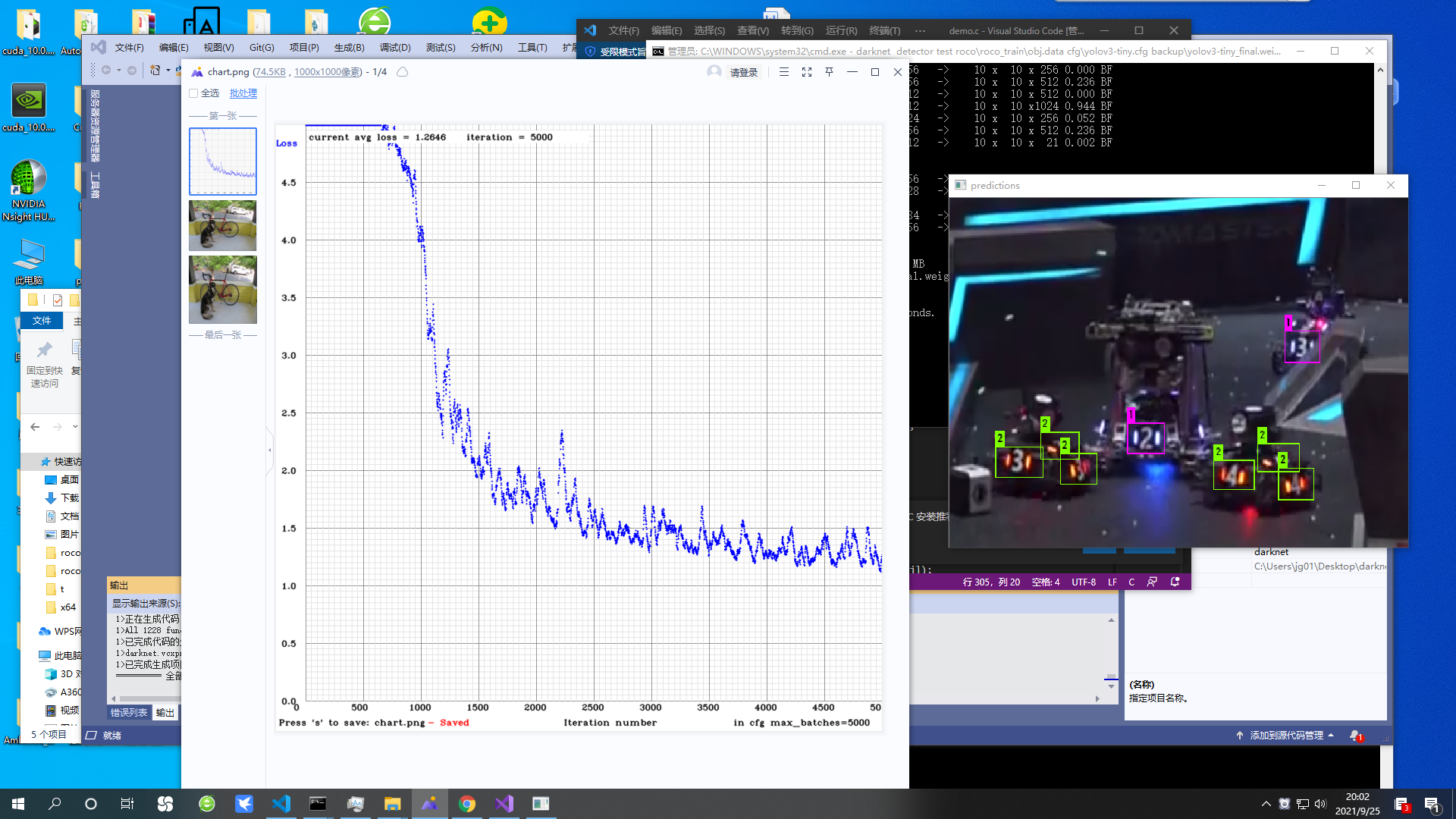
Task: Select x64 folder in Explorer navigation pane
Action: coord(67,607)
